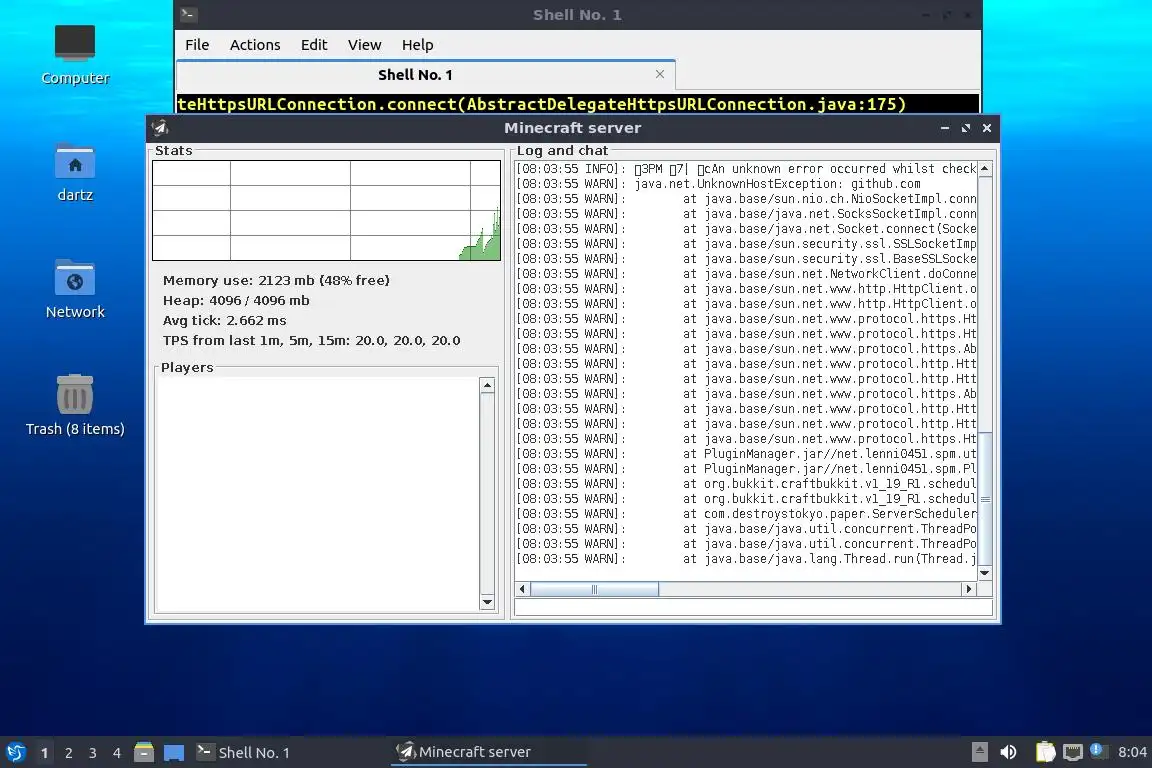1152x768 pixels.
Task: Click the log horizontal scrollbar thumb
Action: pyautogui.click(x=594, y=589)
